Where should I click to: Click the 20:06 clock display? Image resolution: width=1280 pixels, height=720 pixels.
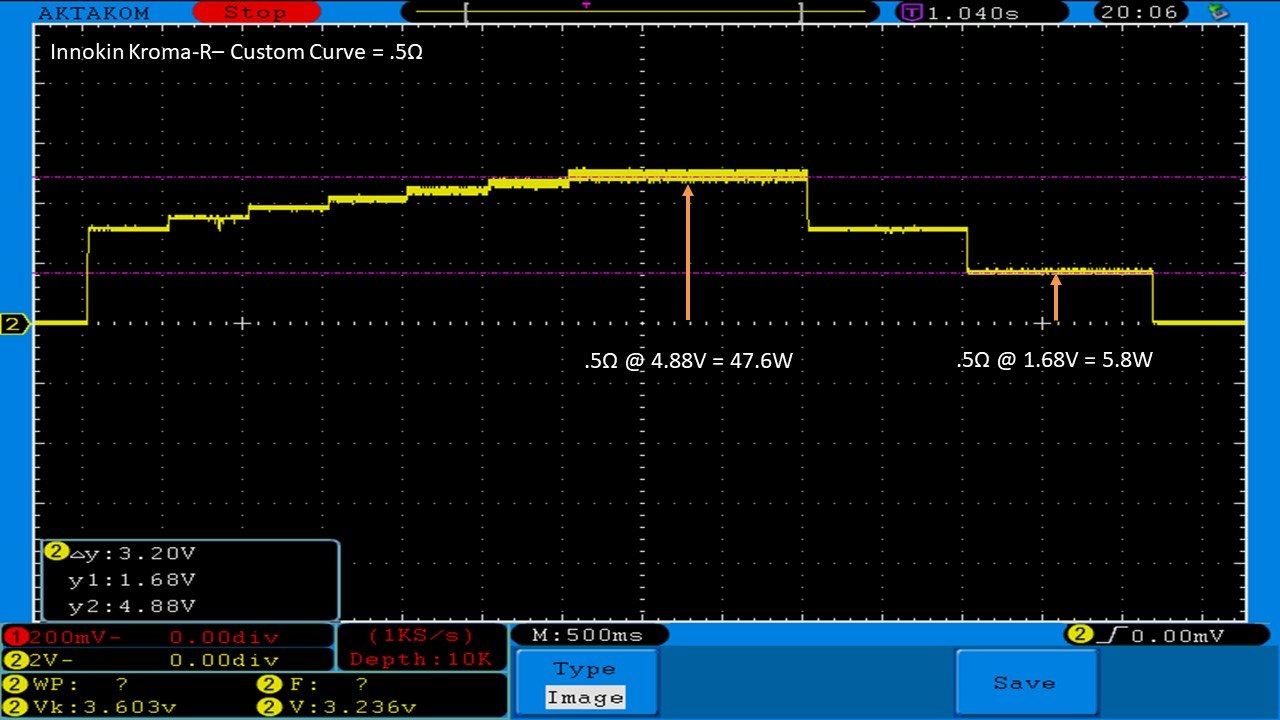click(1141, 13)
